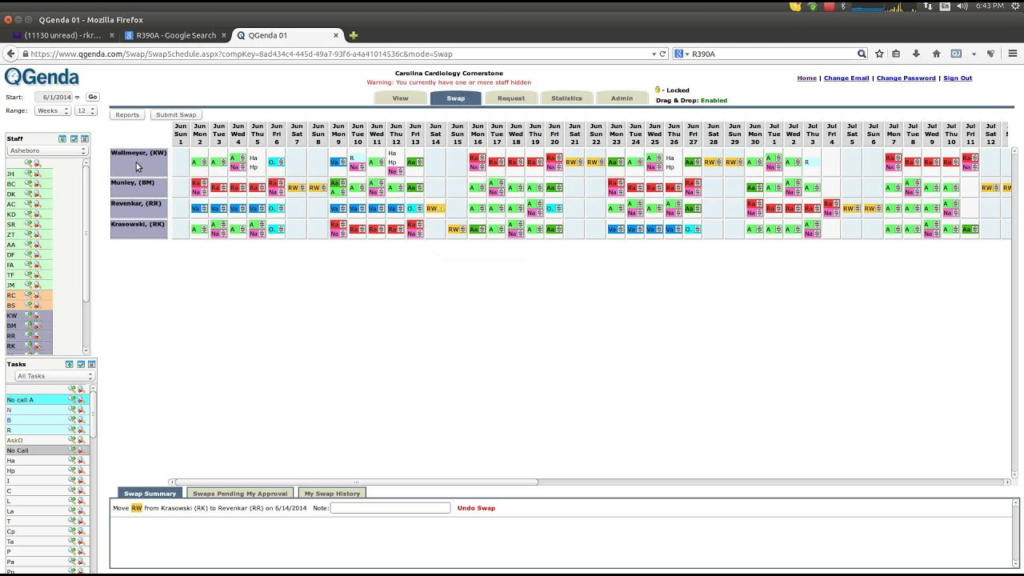Toggle green magnifier for task N
This screenshot has height=576, width=1024.
click(72, 409)
